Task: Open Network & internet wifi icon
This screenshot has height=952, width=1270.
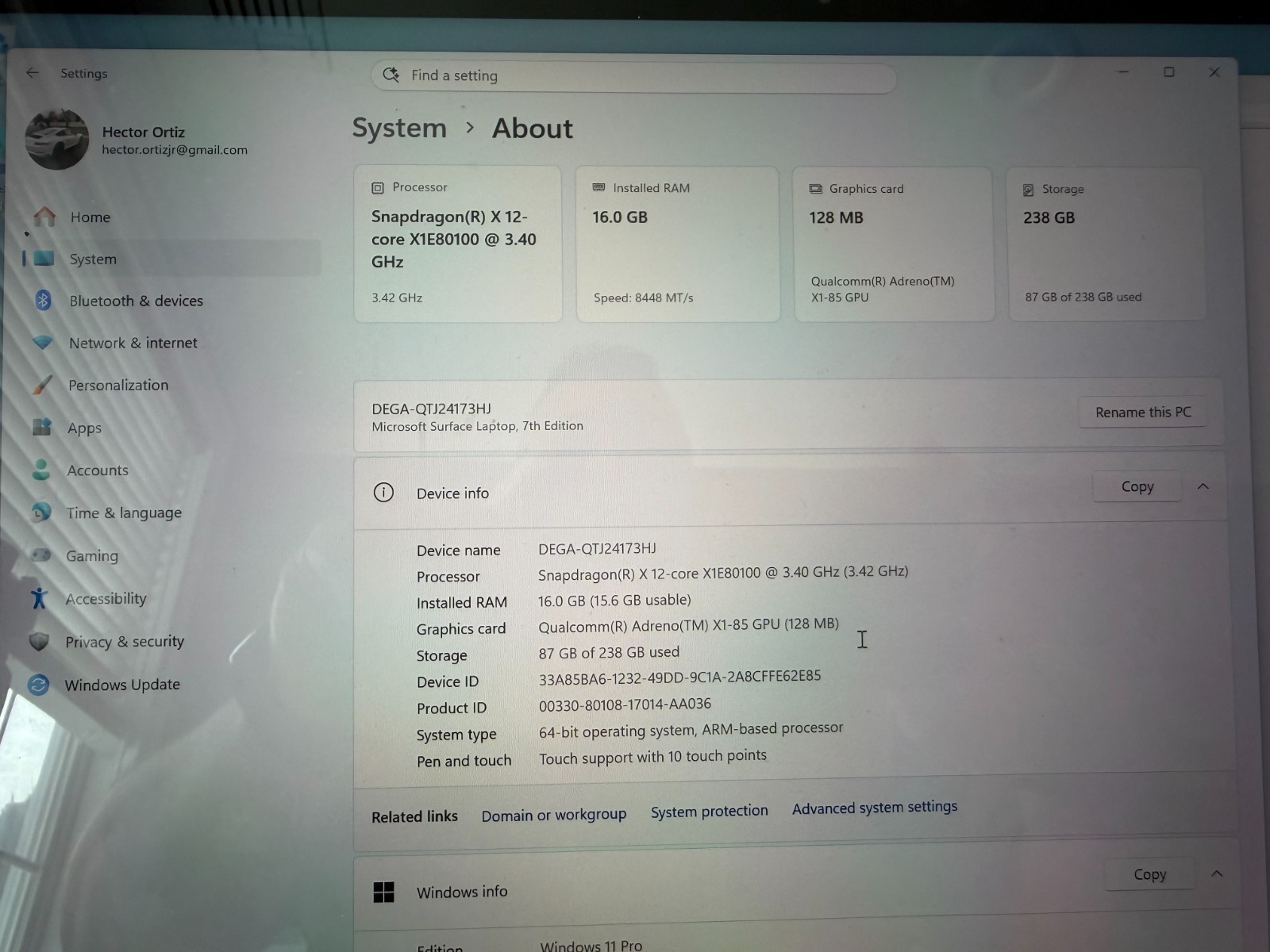Action: (x=43, y=343)
